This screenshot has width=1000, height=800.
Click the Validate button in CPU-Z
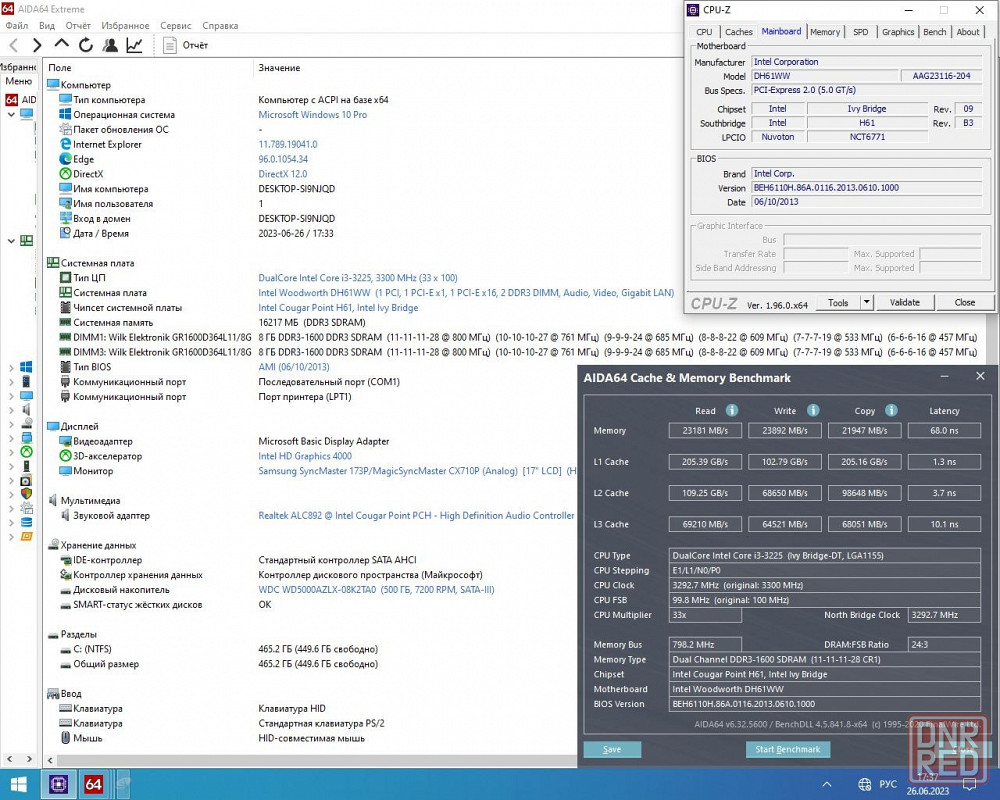point(904,302)
